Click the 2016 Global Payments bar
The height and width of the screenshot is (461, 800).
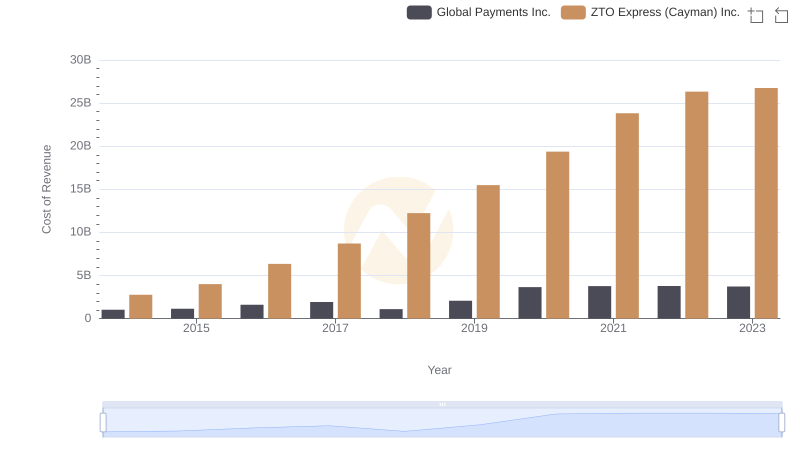(x=252, y=312)
